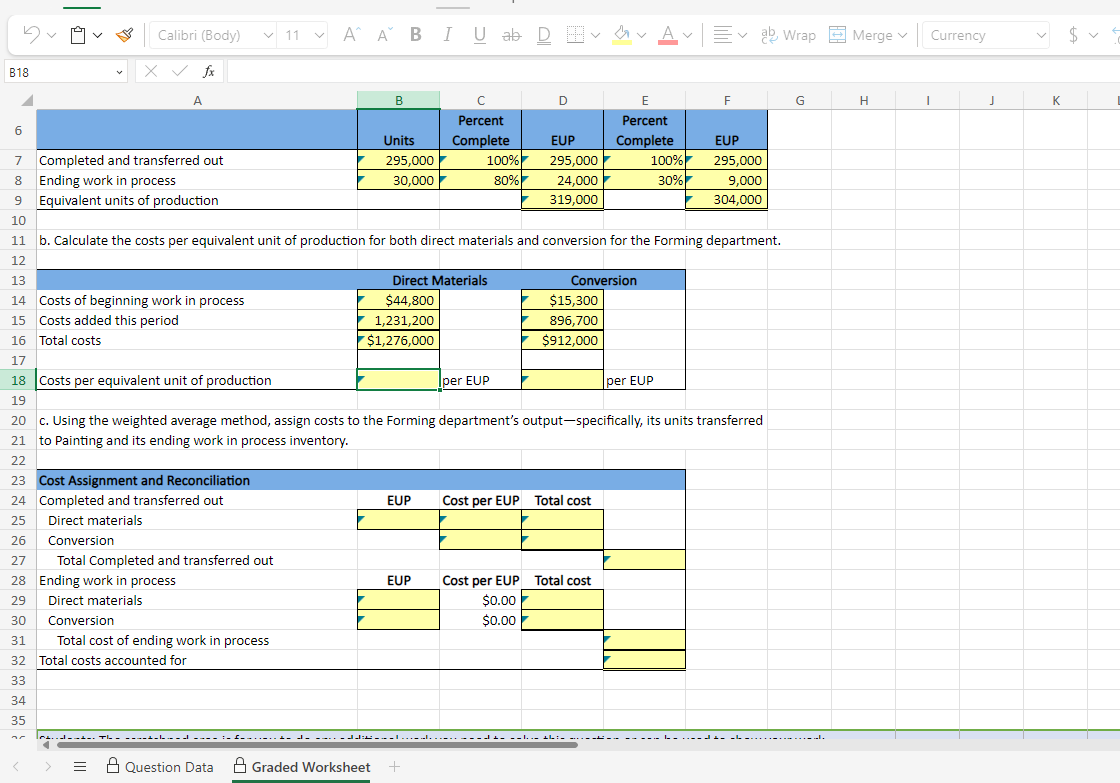The height and width of the screenshot is (783, 1120).
Task: Select cell B18 in the Name Box
Action: 60,71
